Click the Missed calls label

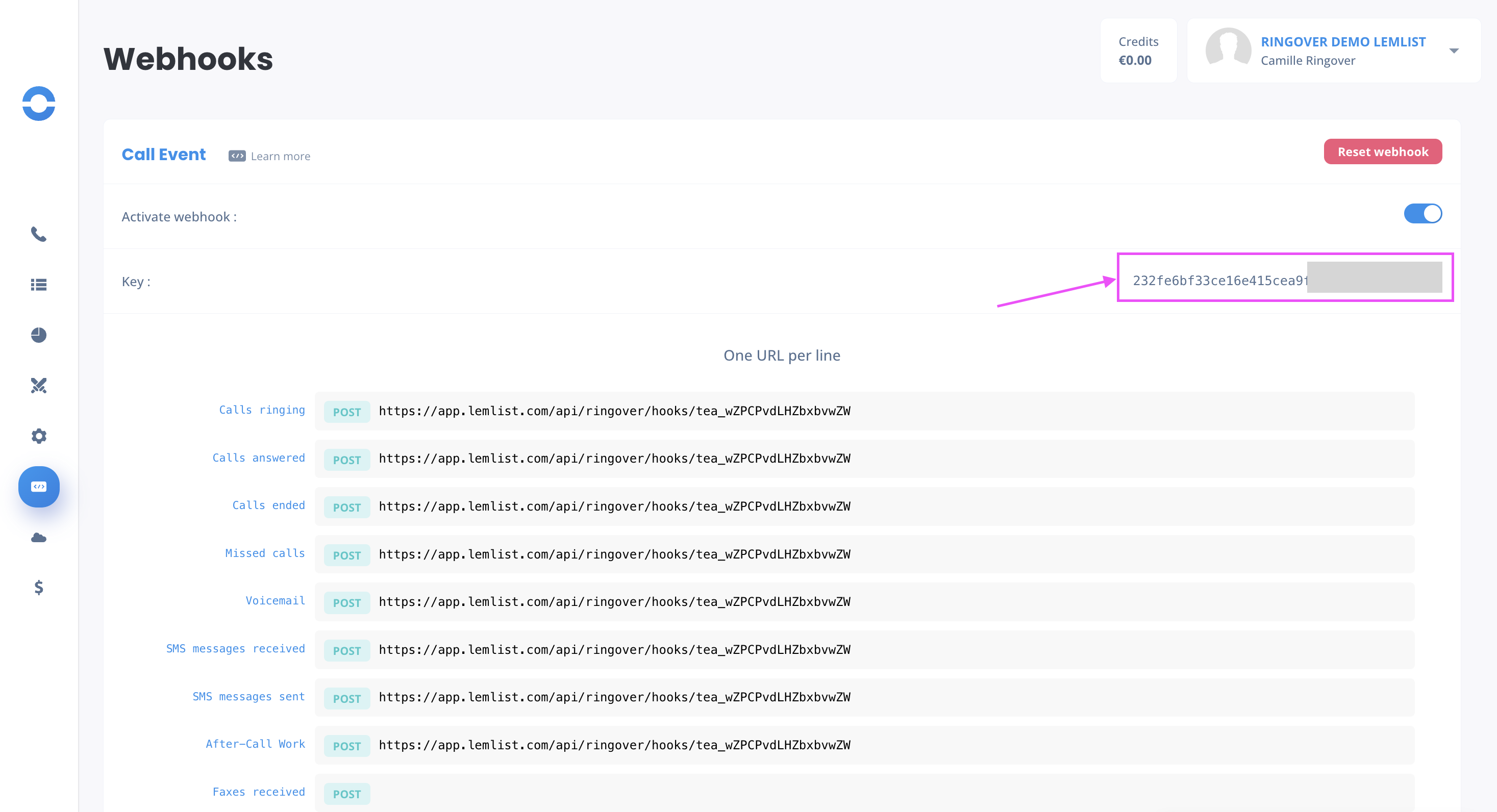265,553
